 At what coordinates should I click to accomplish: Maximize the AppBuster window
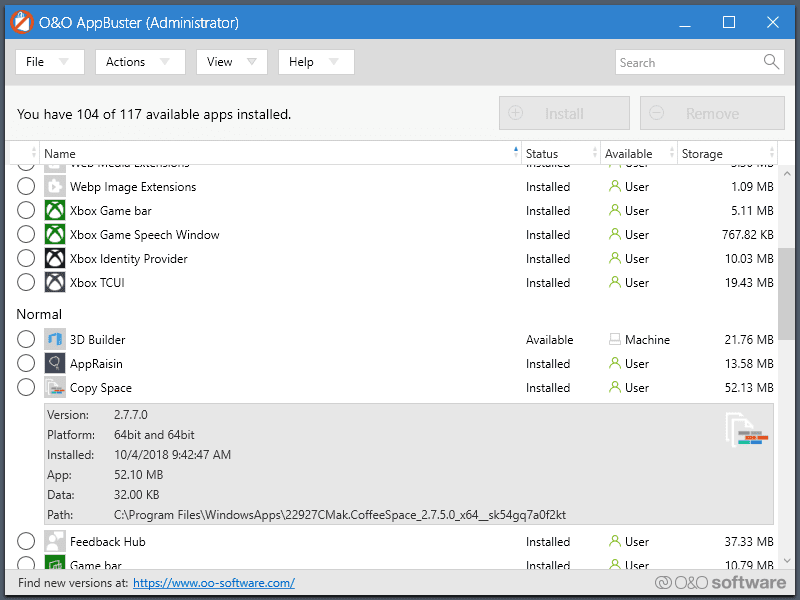[x=729, y=22]
